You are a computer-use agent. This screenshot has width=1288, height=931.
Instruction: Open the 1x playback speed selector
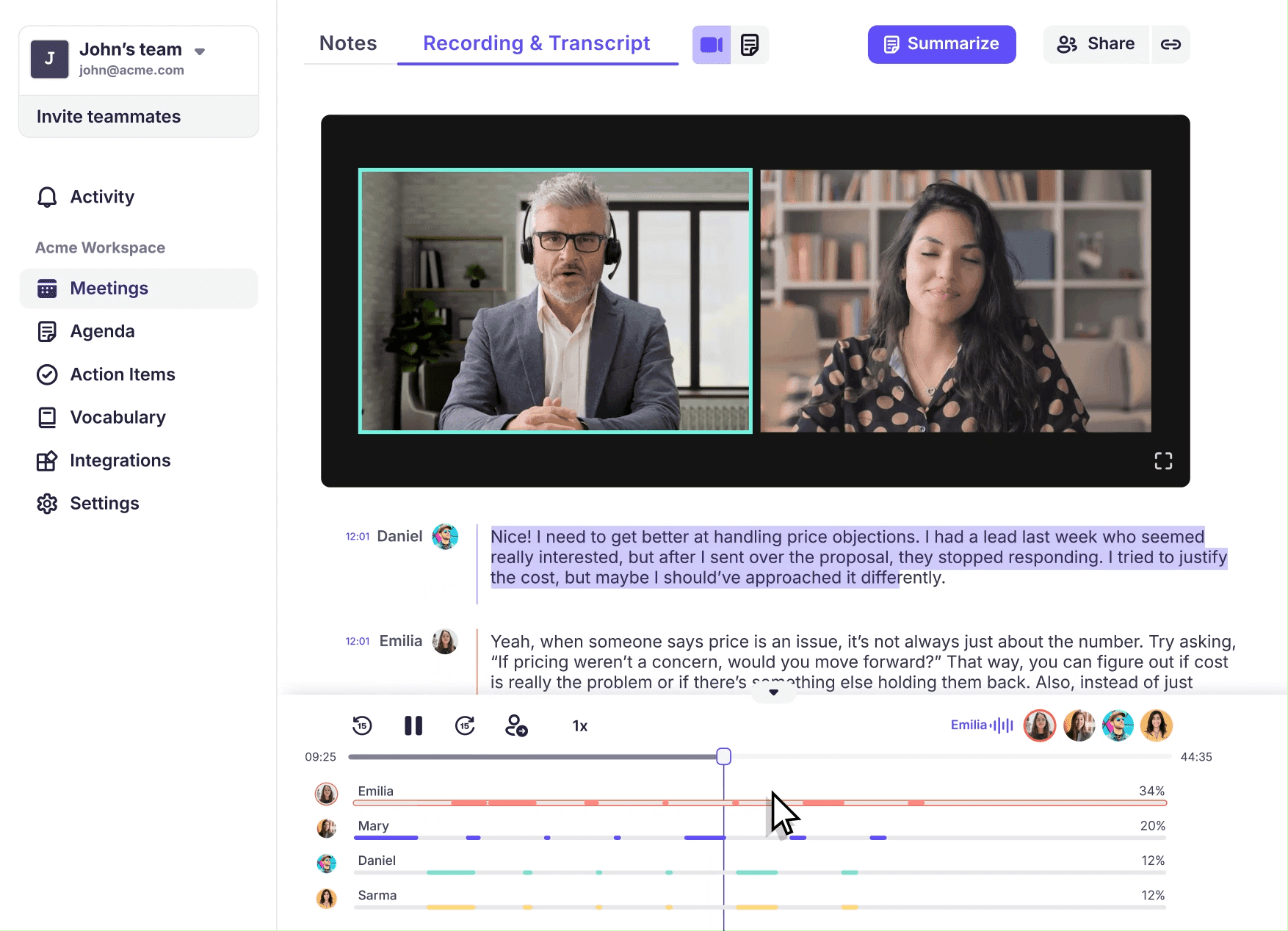(579, 725)
